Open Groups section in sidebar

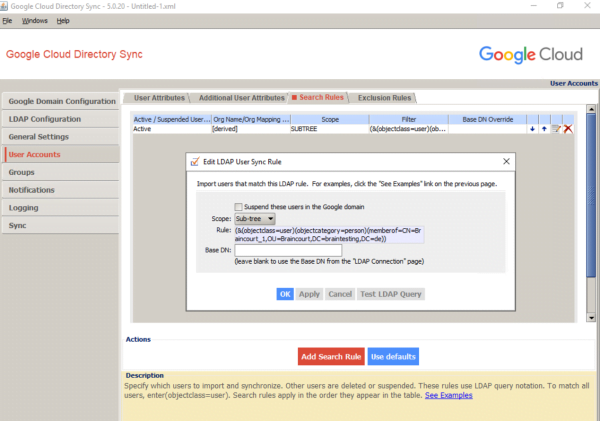[61, 172]
